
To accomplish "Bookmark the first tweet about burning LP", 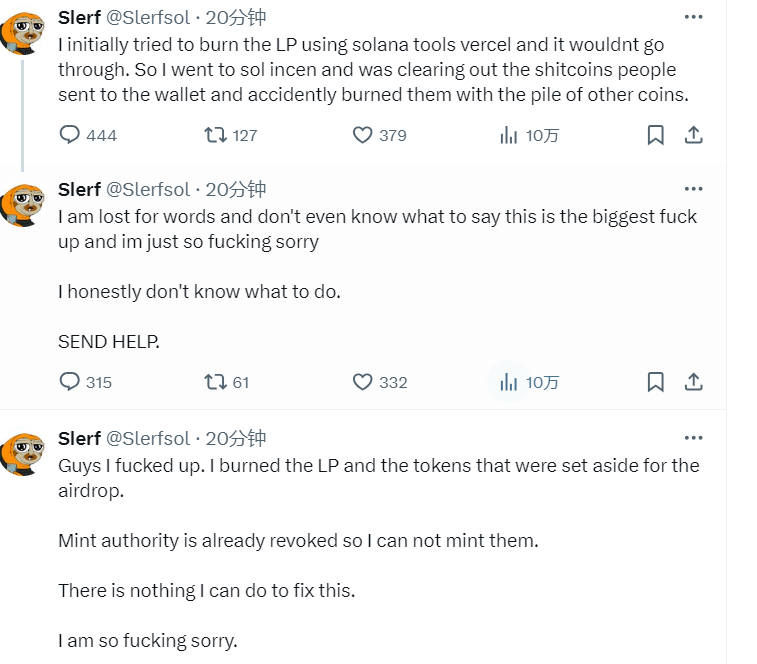I will pos(655,135).
